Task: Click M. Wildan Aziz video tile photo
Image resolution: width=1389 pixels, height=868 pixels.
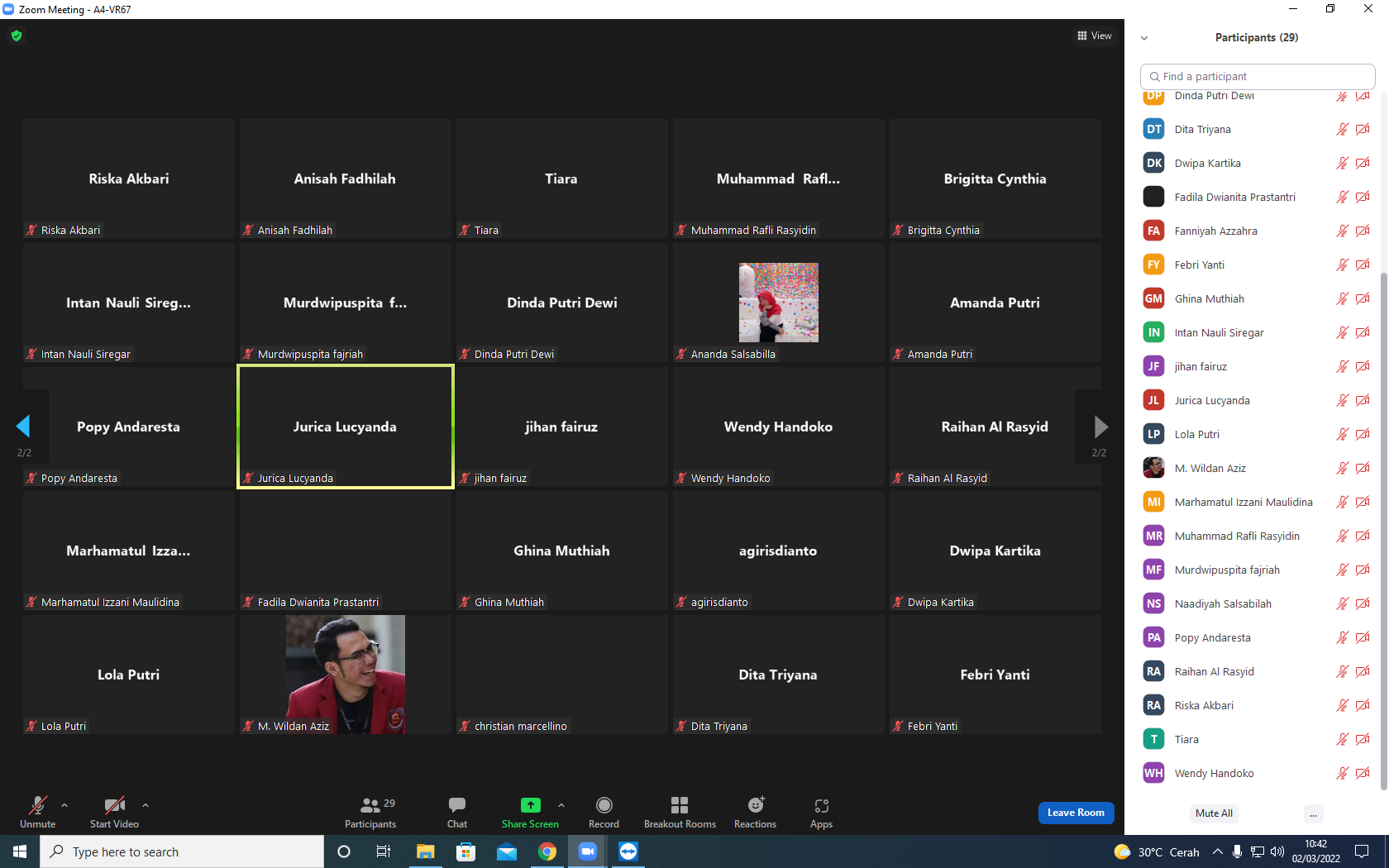Action: [x=346, y=675]
